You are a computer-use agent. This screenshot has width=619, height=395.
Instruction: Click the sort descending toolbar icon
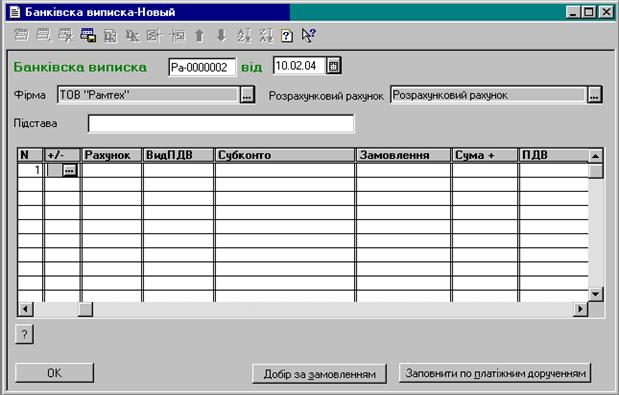(x=266, y=36)
